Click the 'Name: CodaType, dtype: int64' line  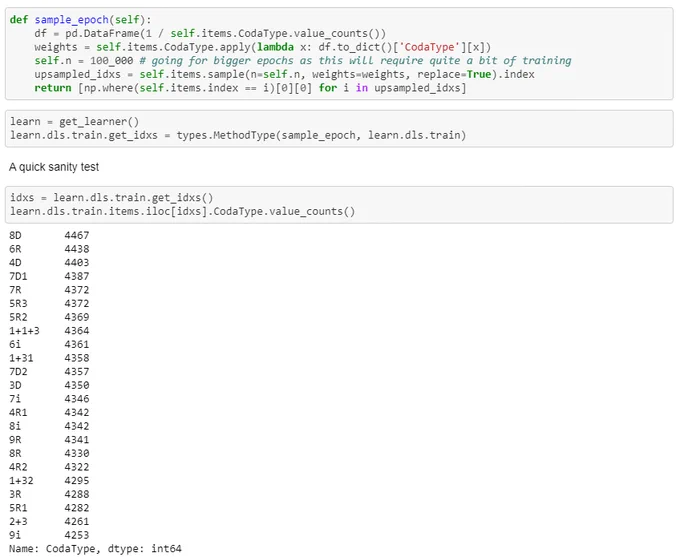tap(95, 549)
